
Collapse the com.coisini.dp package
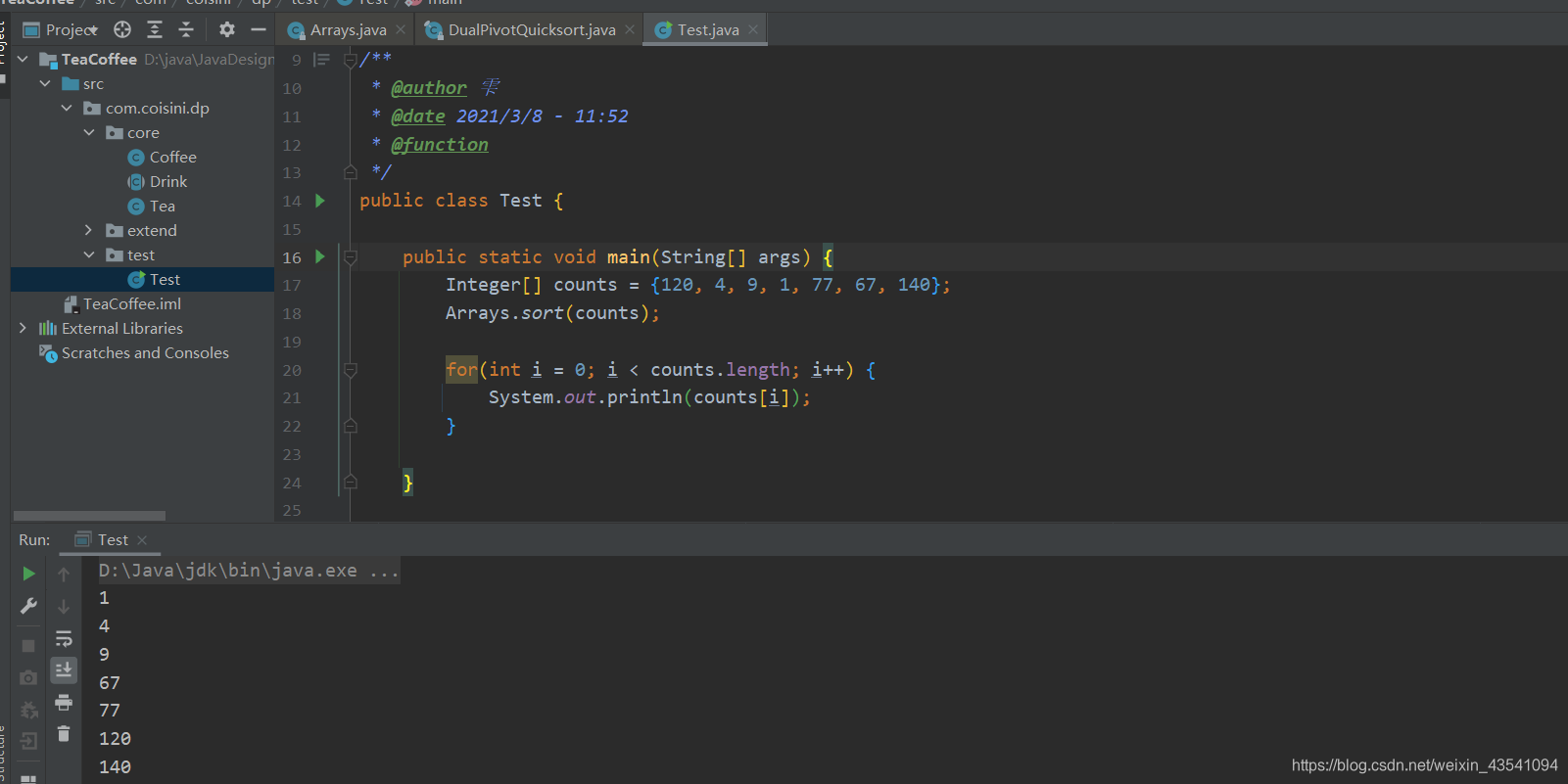point(67,109)
